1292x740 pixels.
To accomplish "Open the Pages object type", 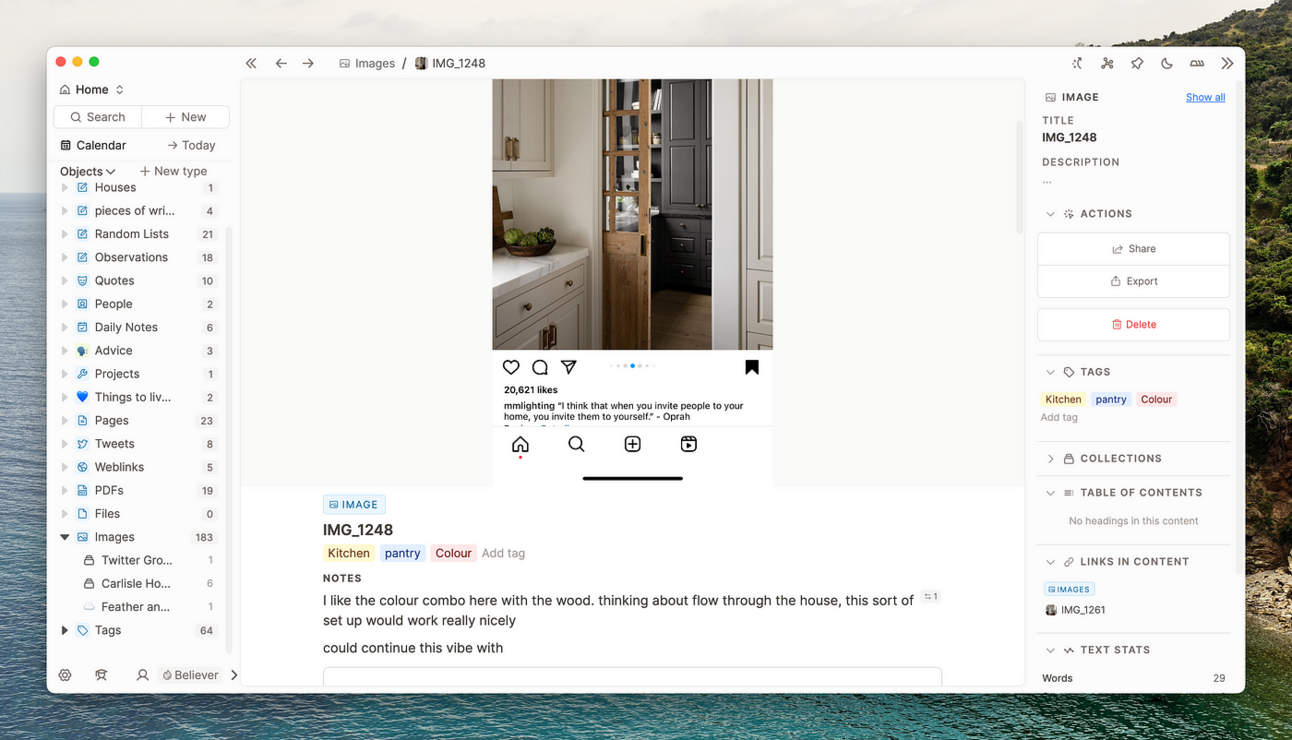I will [x=111, y=421].
